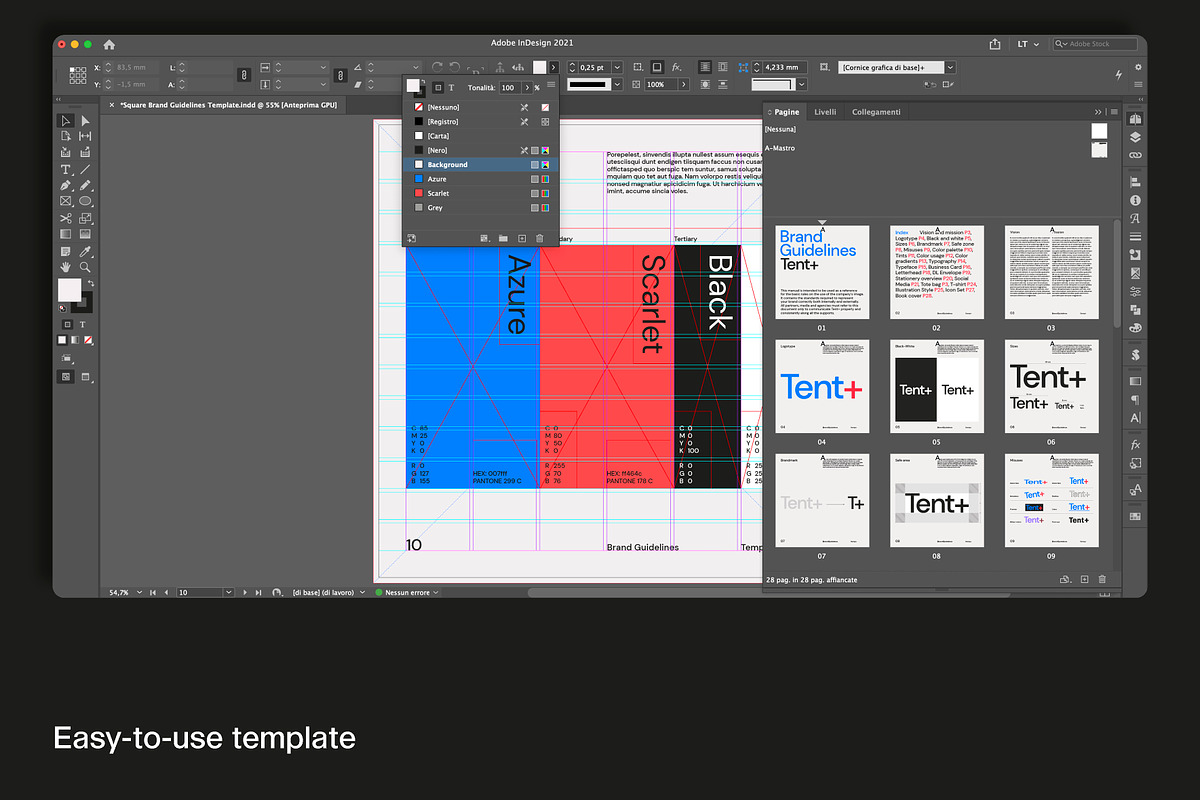Open the Links panel icon in the dock
The width and height of the screenshot is (1200, 800).
[1135, 156]
